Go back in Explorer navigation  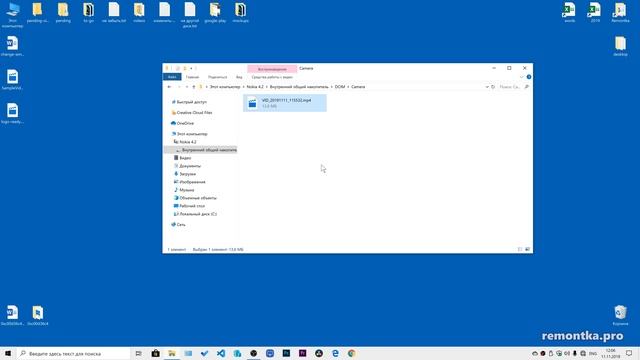pyautogui.click(x=169, y=87)
